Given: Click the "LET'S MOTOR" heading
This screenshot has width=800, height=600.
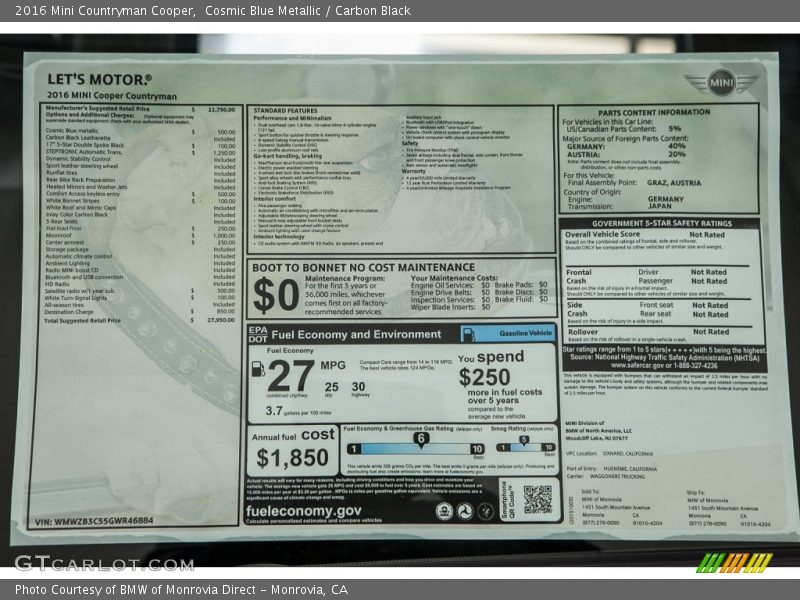Looking at the screenshot, I should point(99,80).
